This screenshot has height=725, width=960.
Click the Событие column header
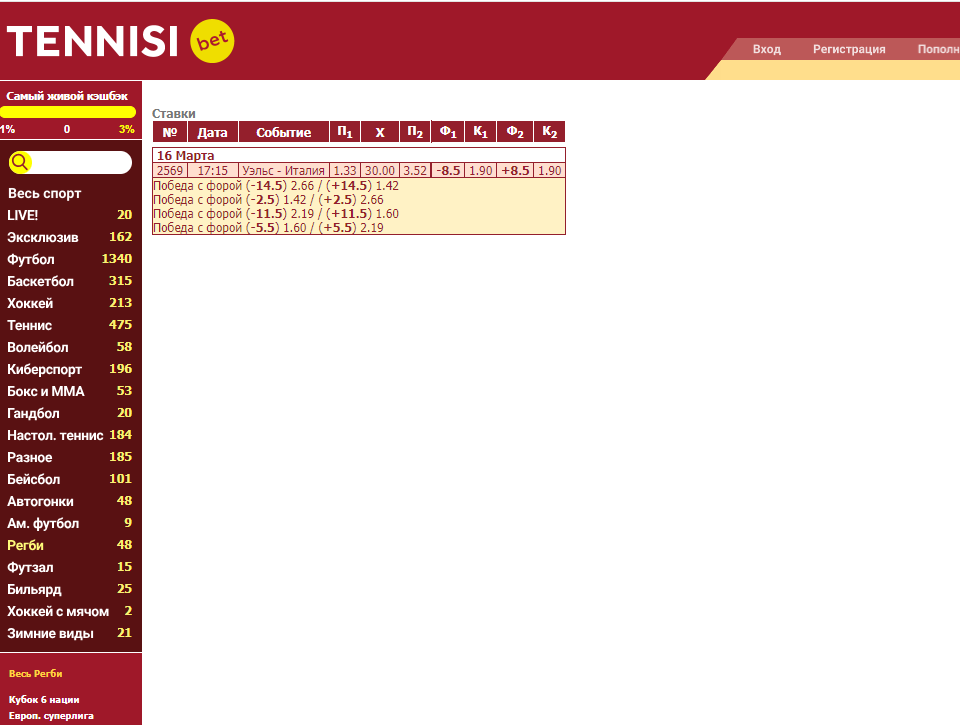283,132
